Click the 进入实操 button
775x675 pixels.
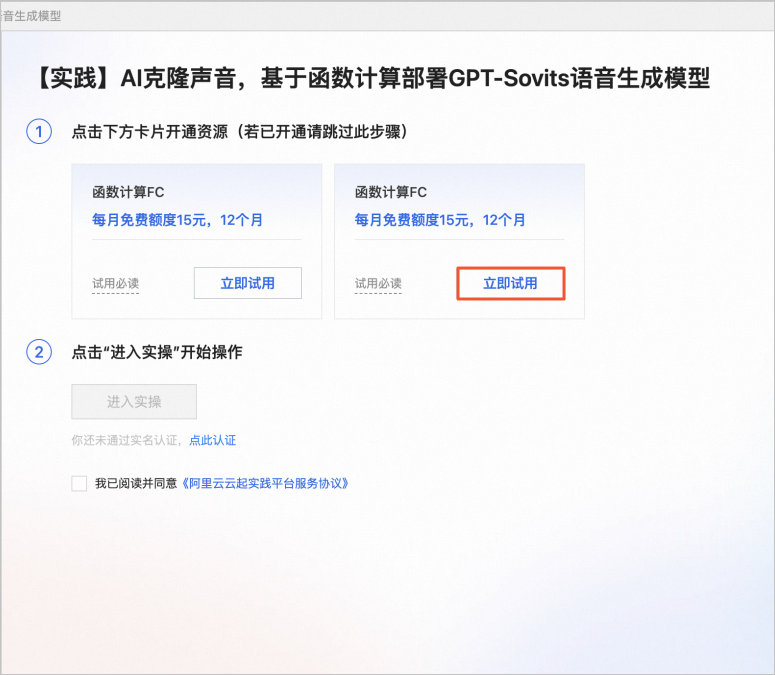pyautogui.click(x=134, y=402)
